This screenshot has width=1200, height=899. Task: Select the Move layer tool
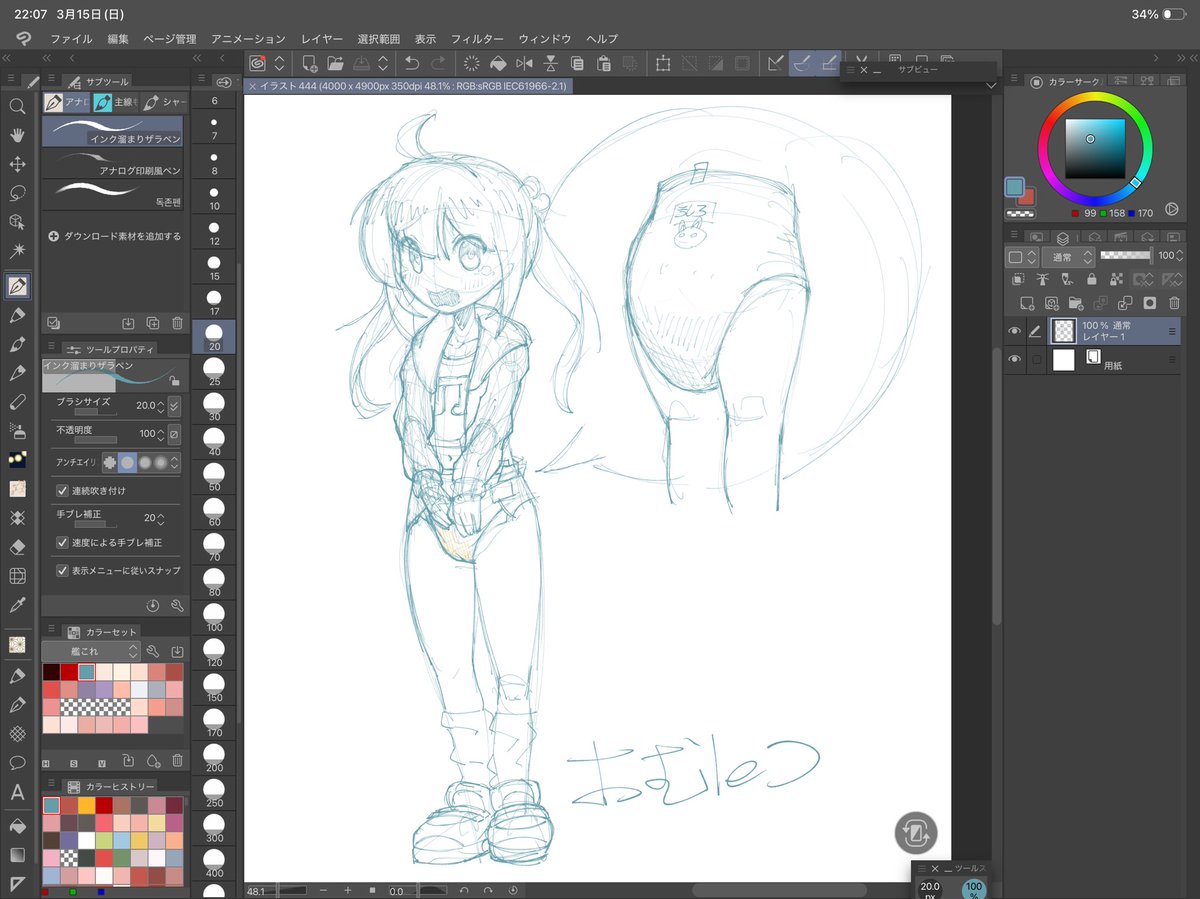tap(17, 164)
